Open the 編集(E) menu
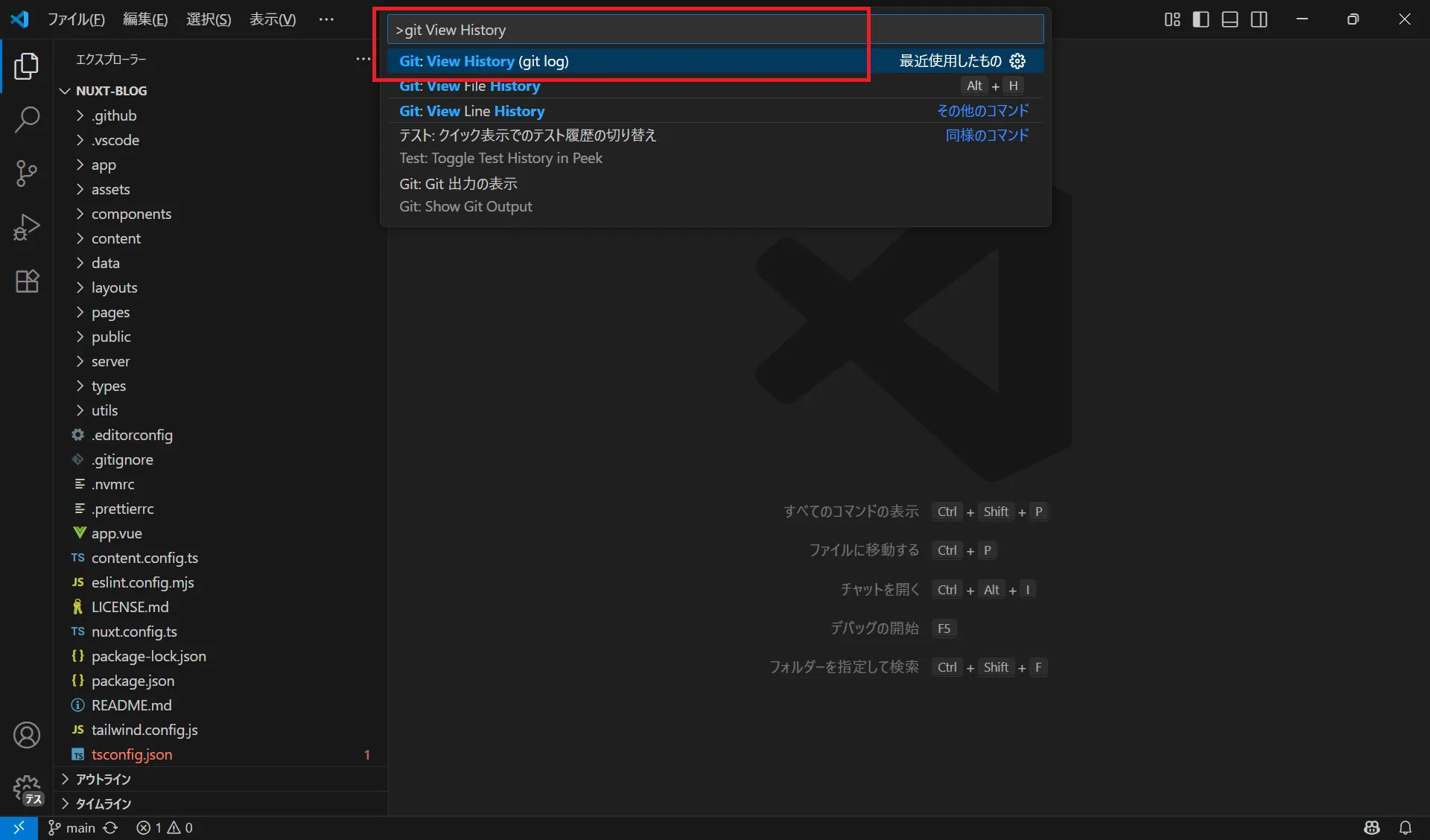The height and width of the screenshot is (840, 1430). (145, 19)
